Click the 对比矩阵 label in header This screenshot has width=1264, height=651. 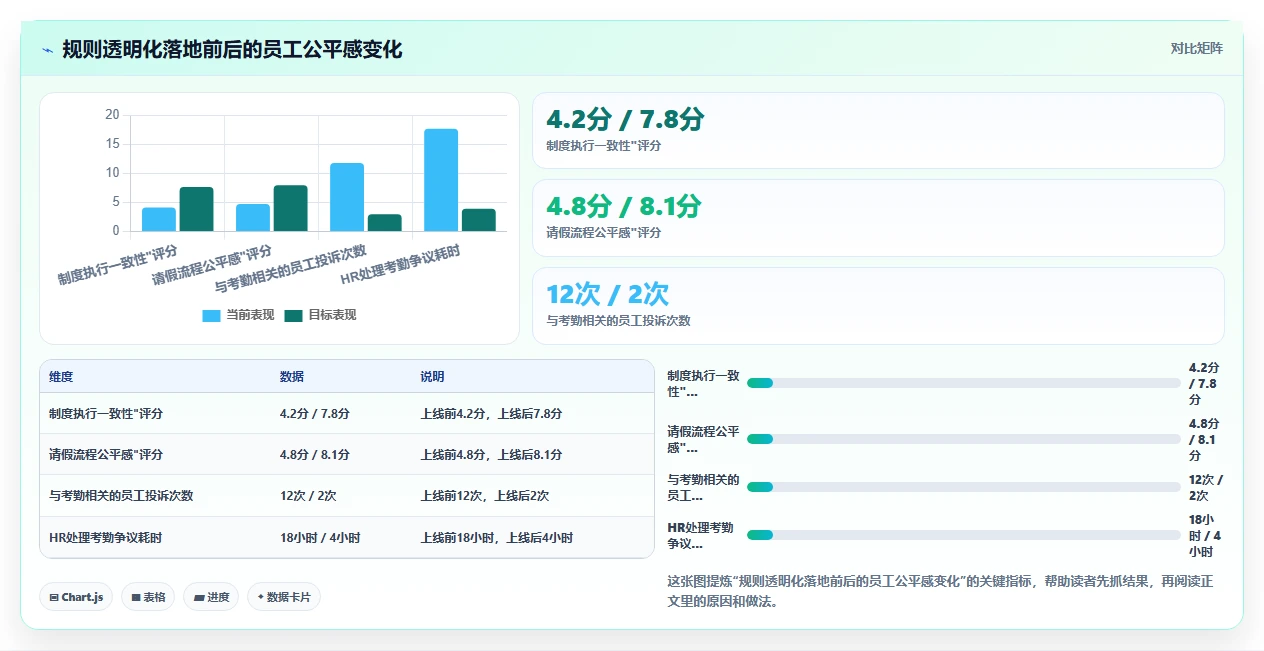click(x=1196, y=48)
